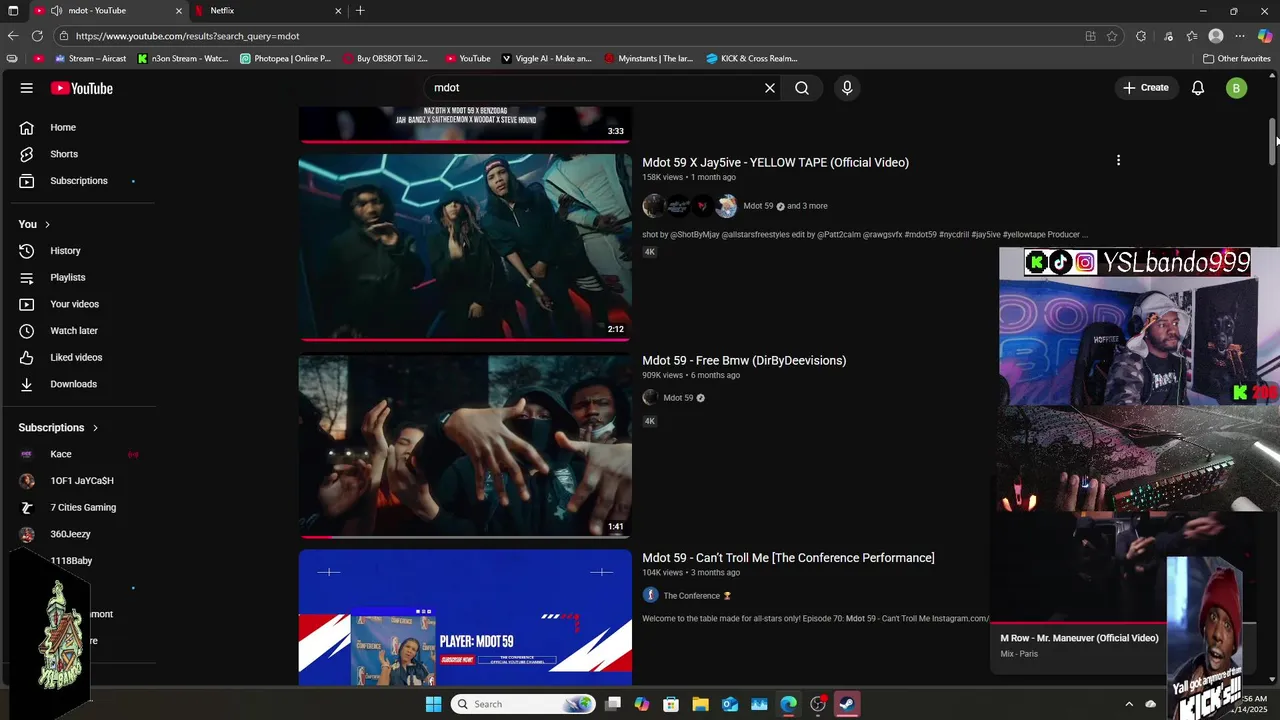Open Buy OBSBOT Tail 2 bookmark

click(x=385, y=58)
